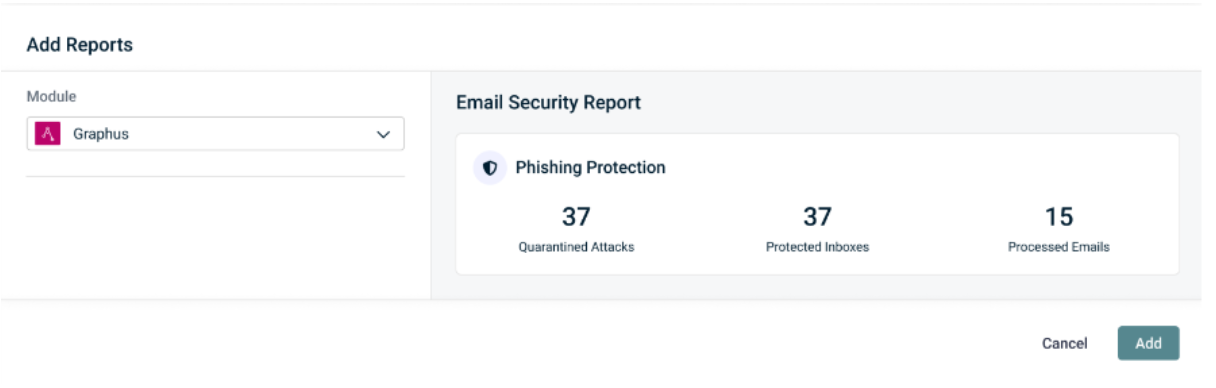Click the Graphus text in selector

coord(101,134)
